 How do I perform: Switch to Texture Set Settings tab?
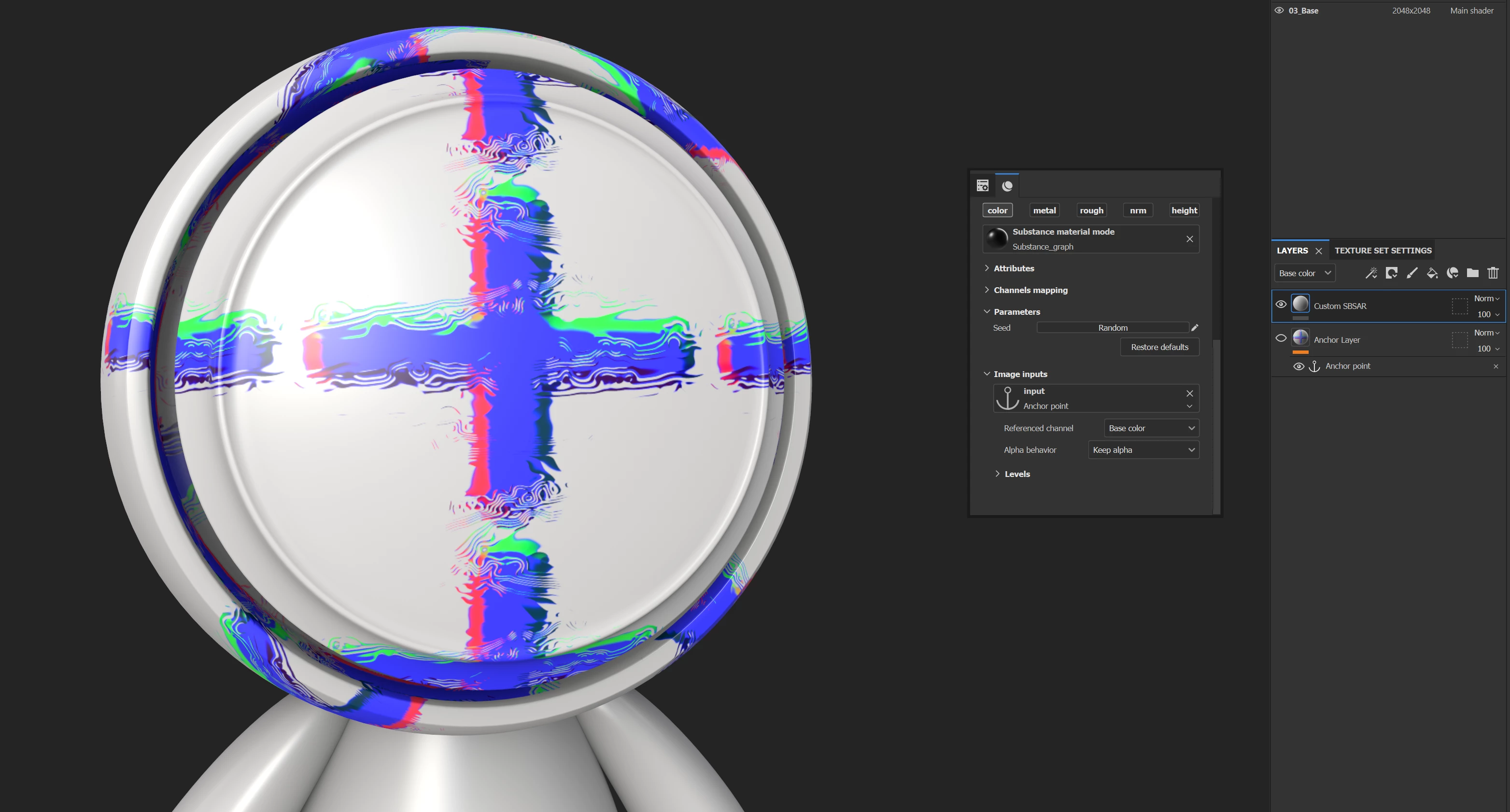point(1383,250)
